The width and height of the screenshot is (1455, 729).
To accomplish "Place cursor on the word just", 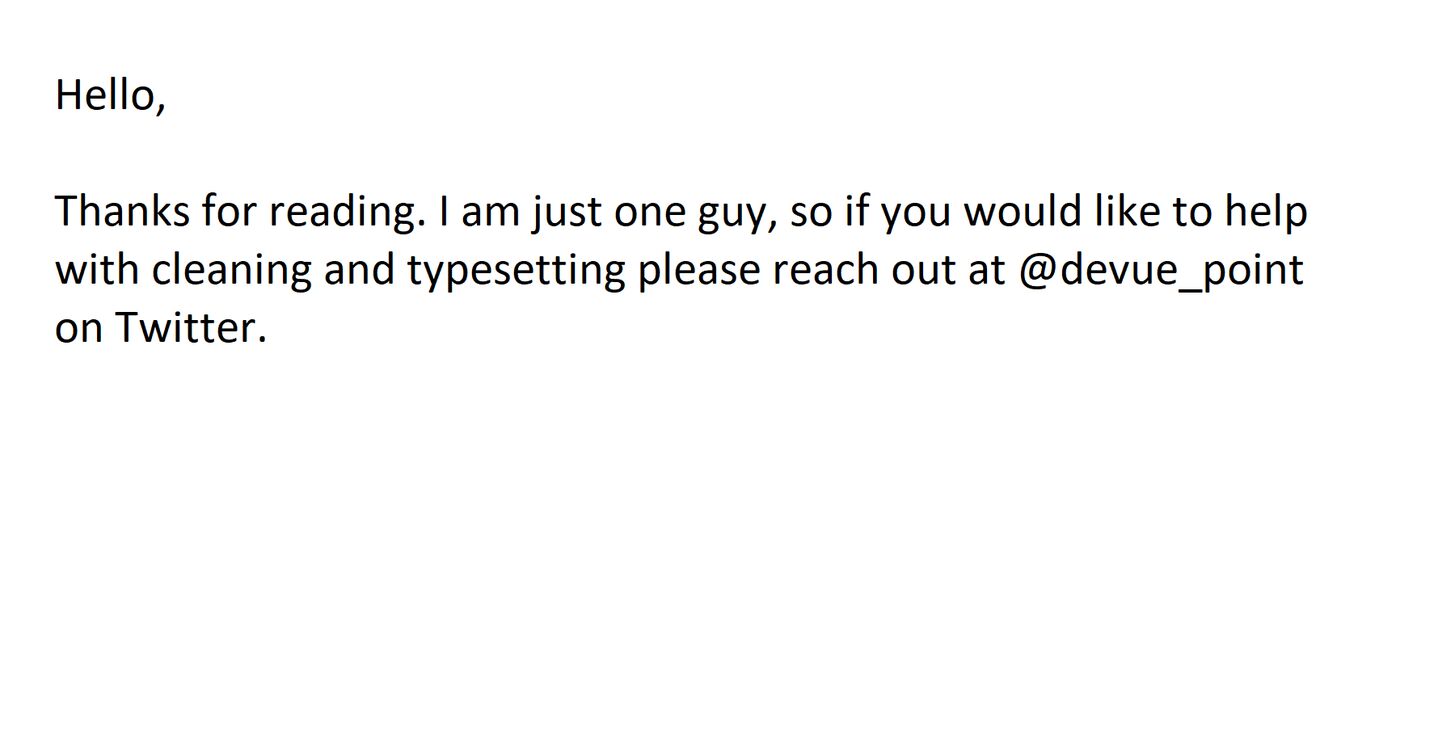I will click(565, 212).
